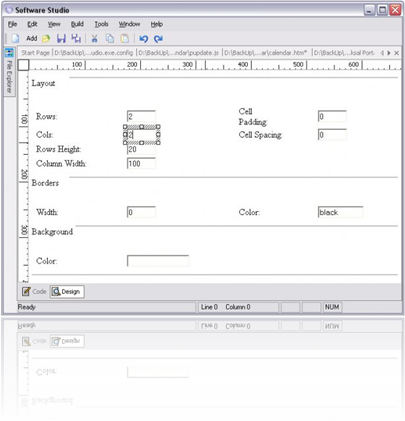Switch to the Code view tab

point(34,291)
